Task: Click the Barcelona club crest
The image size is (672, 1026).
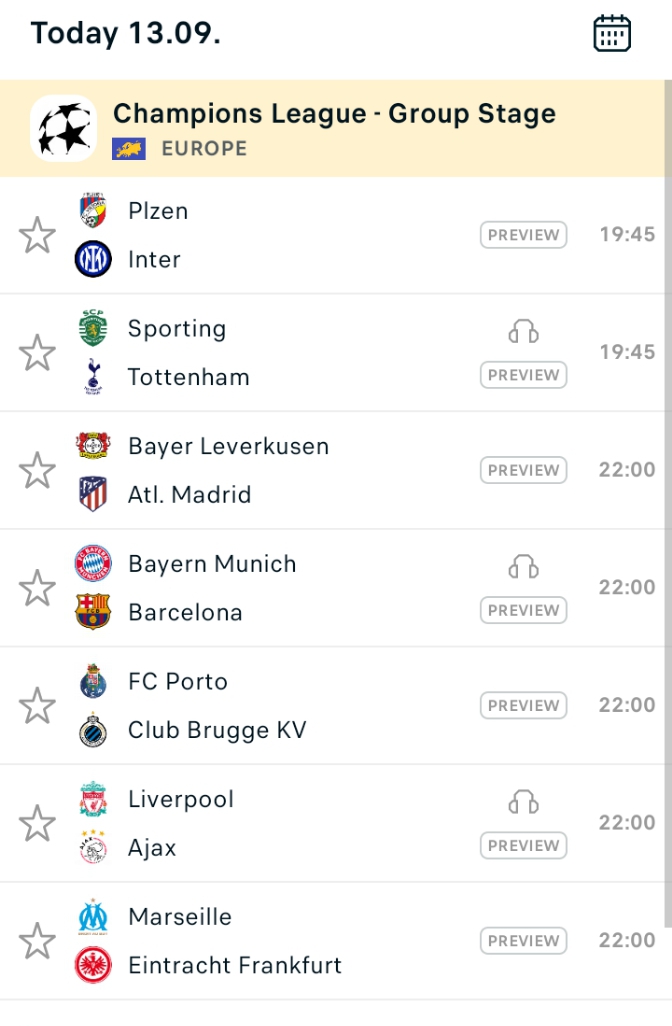Action: pyautogui.click(x=93, y=612)
